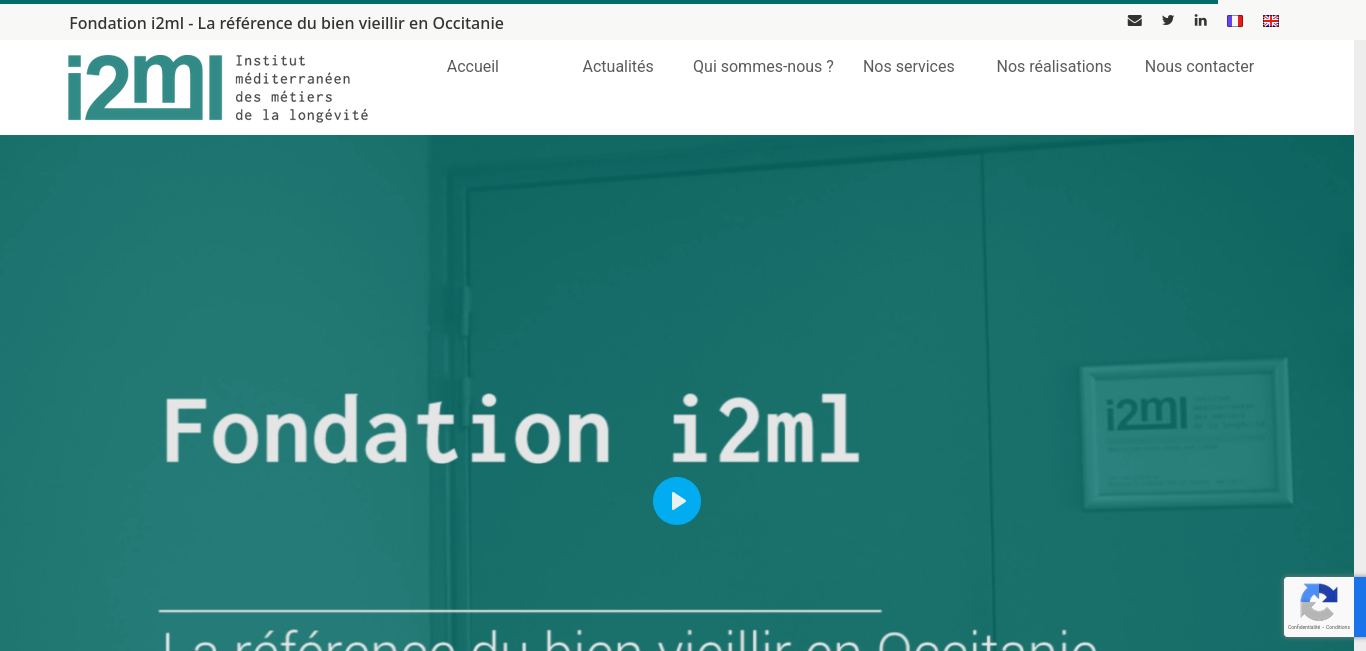Screen dimensions: 1366x651
Task: Open the LinkedIn icon link
Action: pos(1200,20)
